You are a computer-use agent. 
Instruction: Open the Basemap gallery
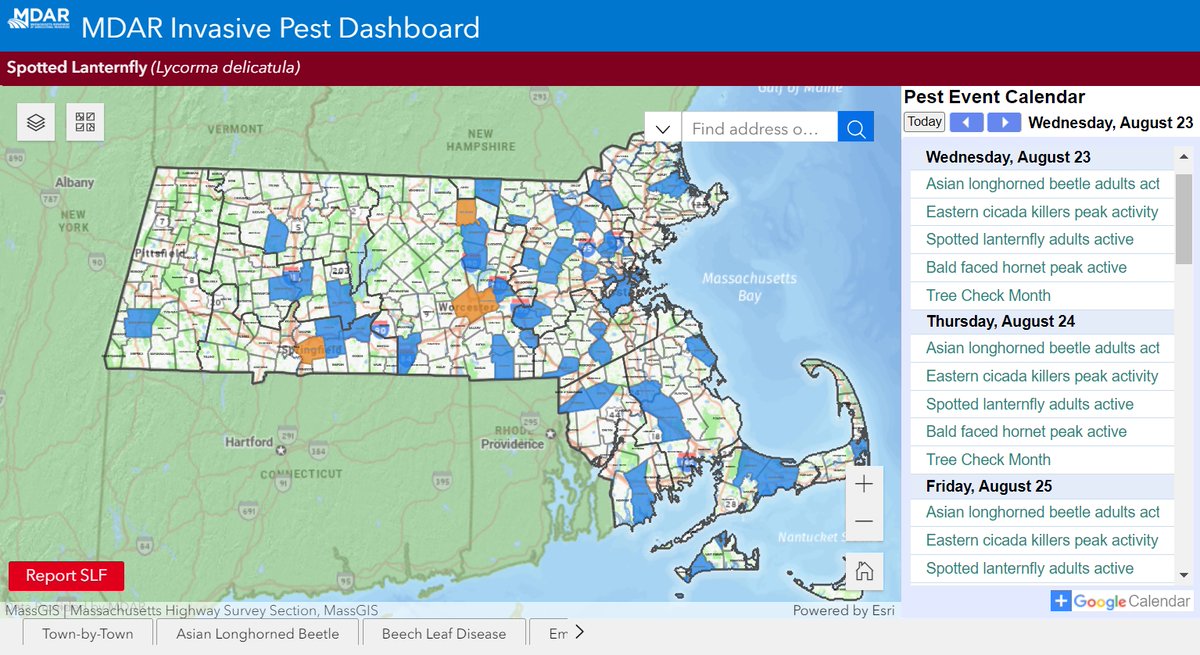[85, 122]
